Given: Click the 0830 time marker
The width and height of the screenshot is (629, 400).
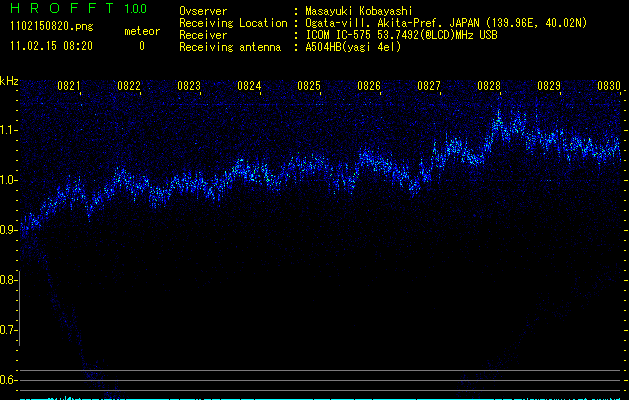Looking at the screenshot, I should click(609, 86).
